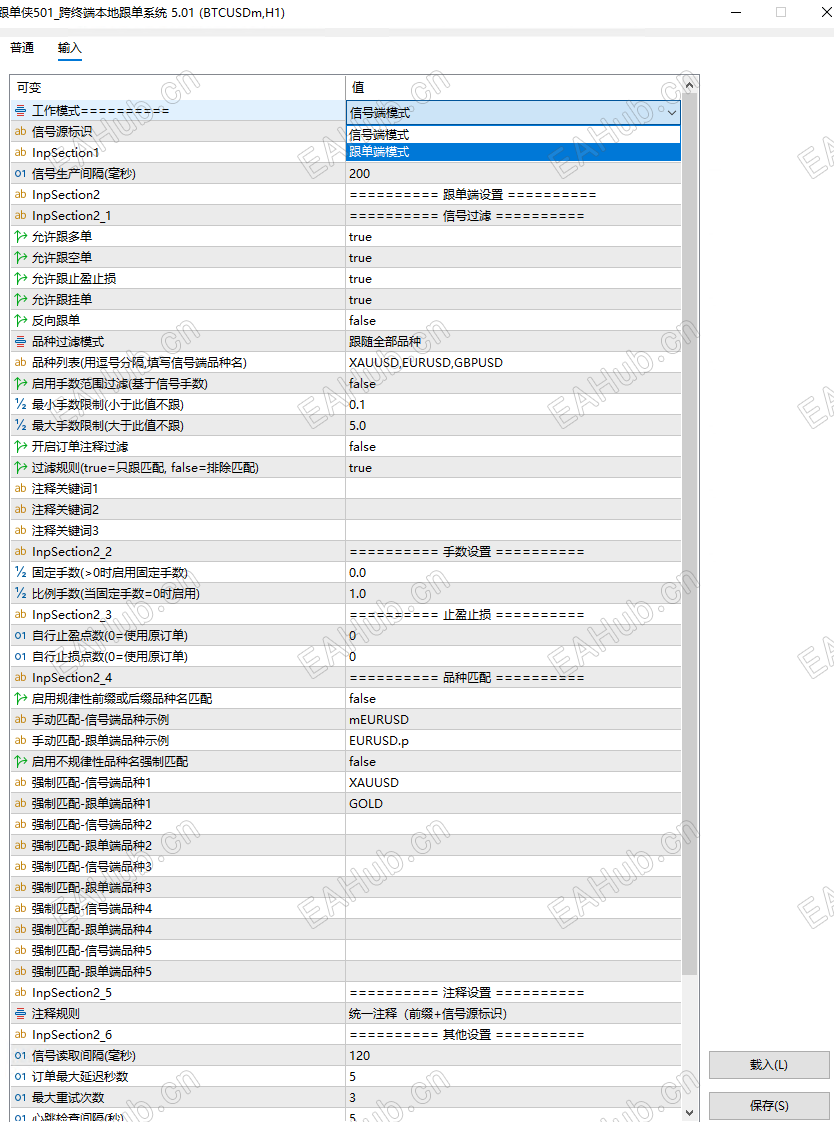834x1122 pixels.
Task: Toggle the 允许跟空单 true value
Action: [513, 258]
